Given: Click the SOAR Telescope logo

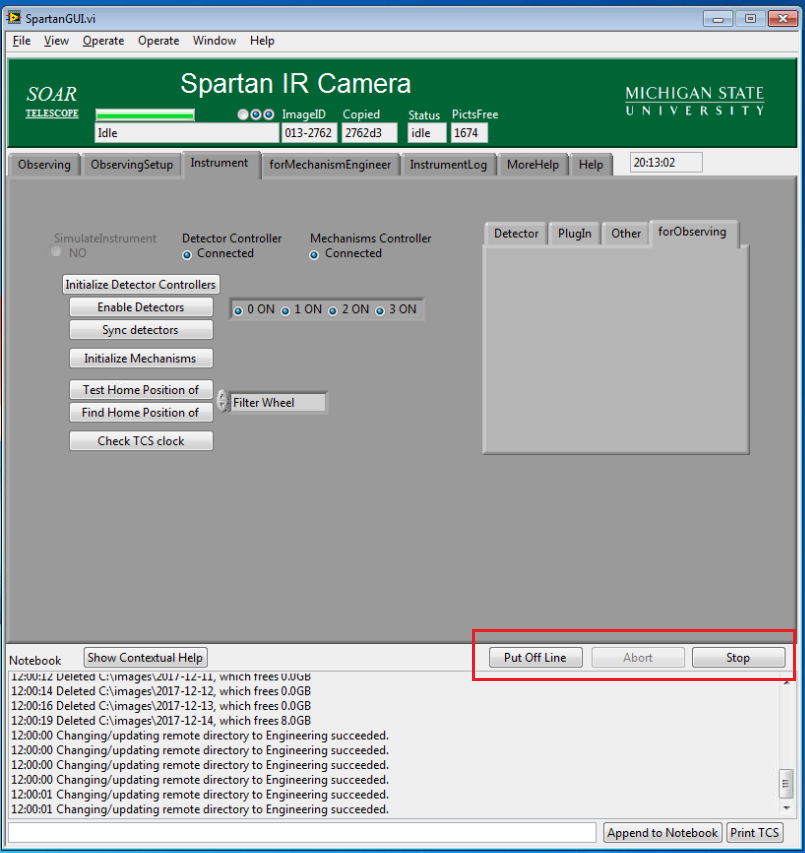Looking at the screenshot, I should (52, 101).
